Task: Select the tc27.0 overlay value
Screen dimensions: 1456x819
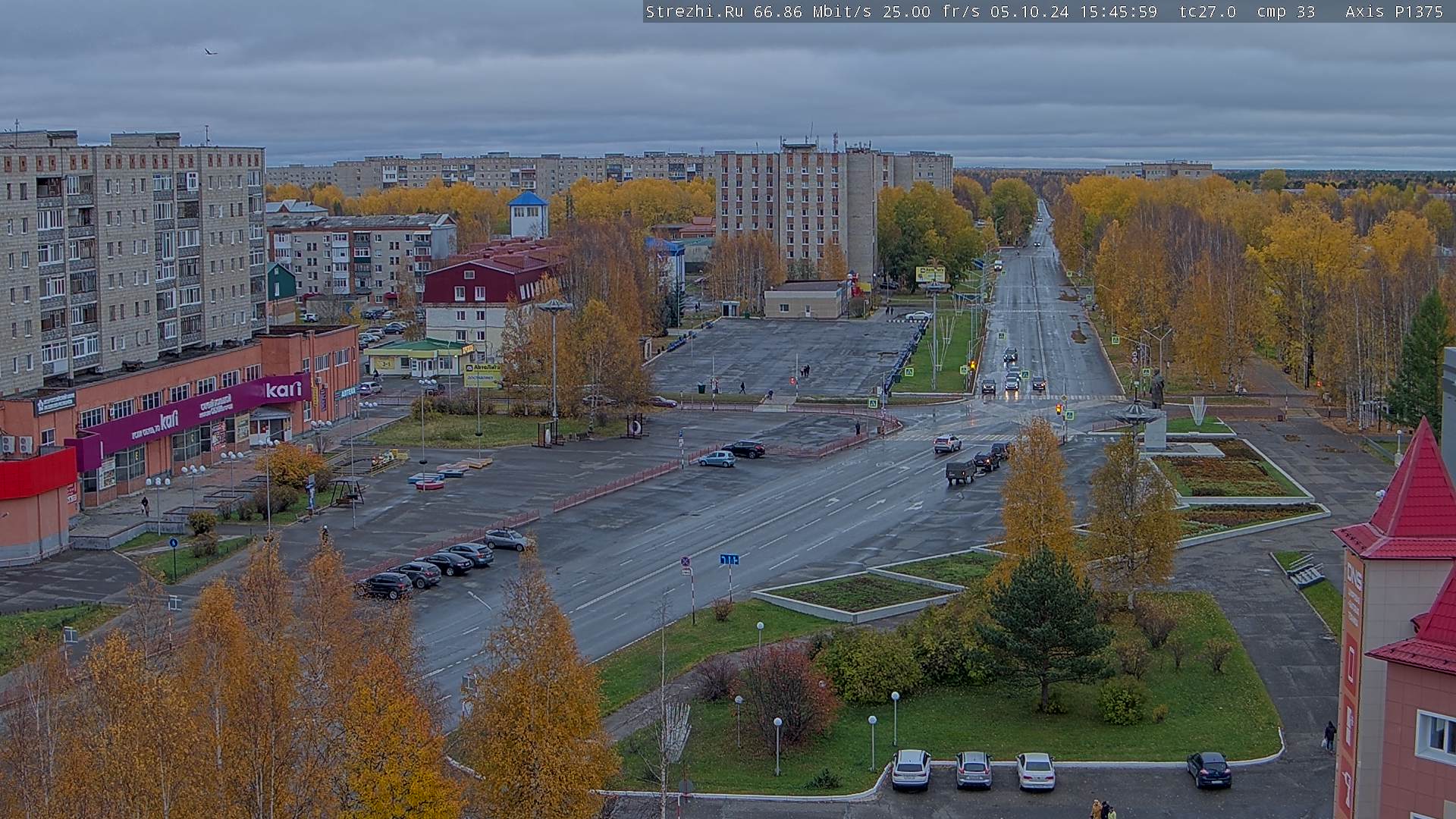Action: tap(1208, 11)
